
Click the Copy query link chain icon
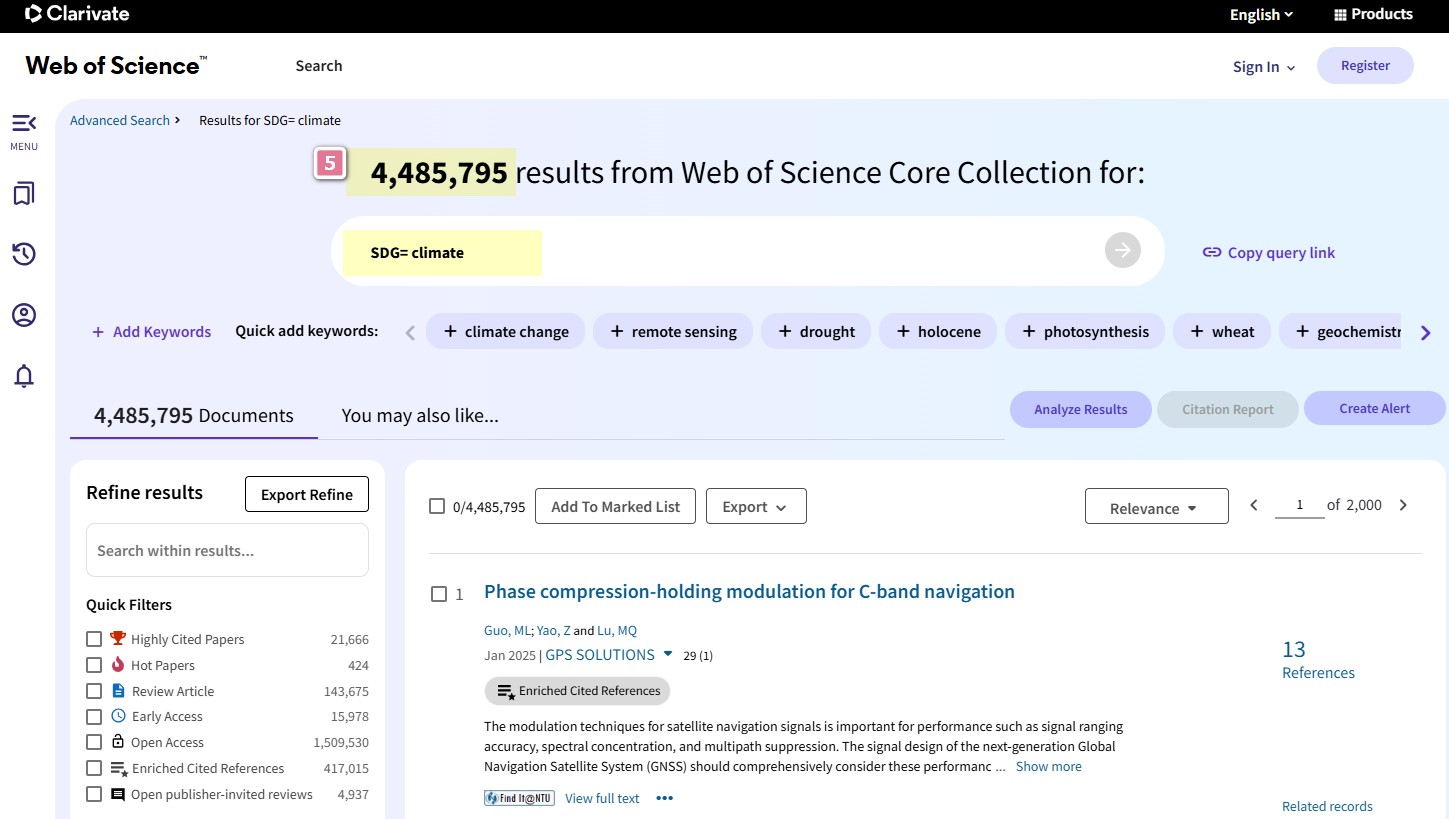coord(1211,253)
